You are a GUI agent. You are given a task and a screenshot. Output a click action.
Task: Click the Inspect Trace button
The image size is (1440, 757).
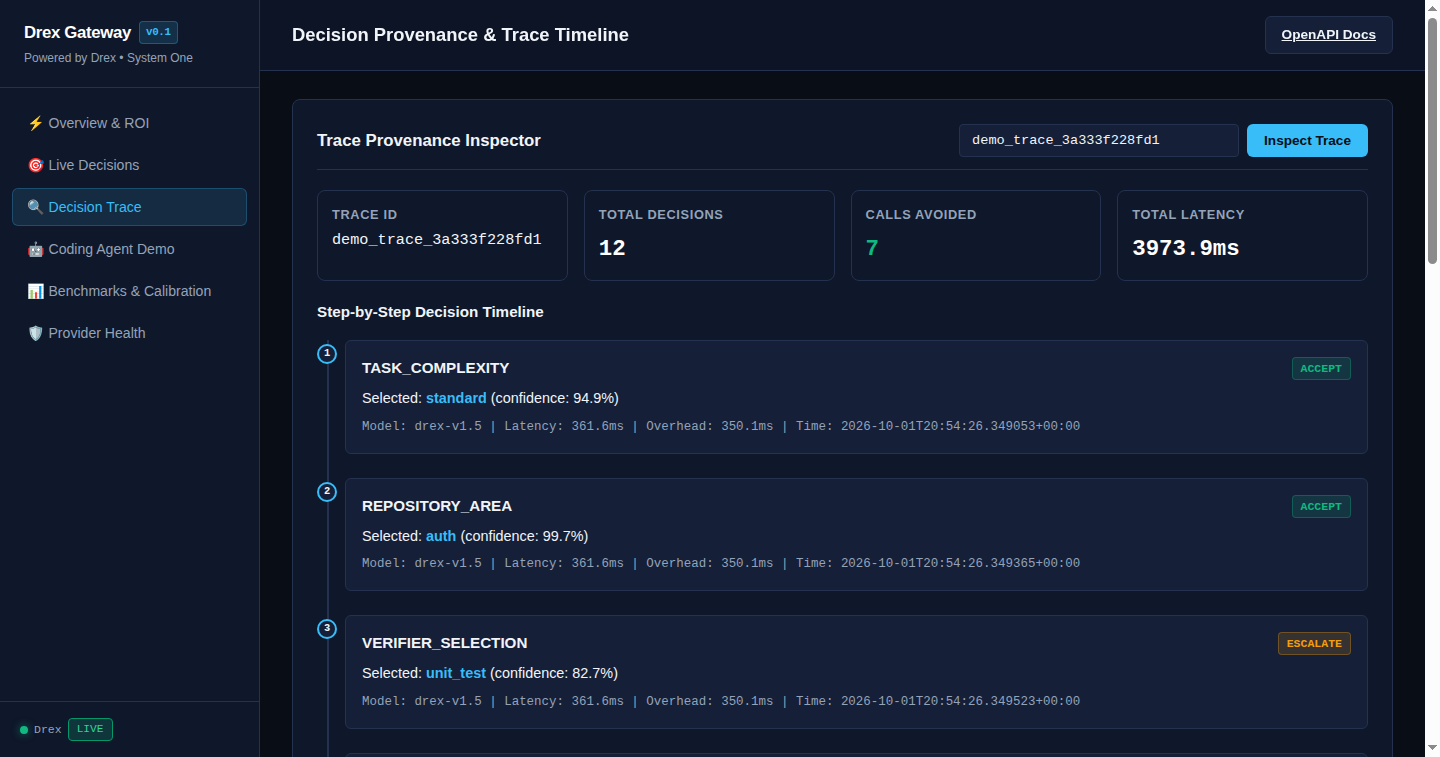[1307, 141]
